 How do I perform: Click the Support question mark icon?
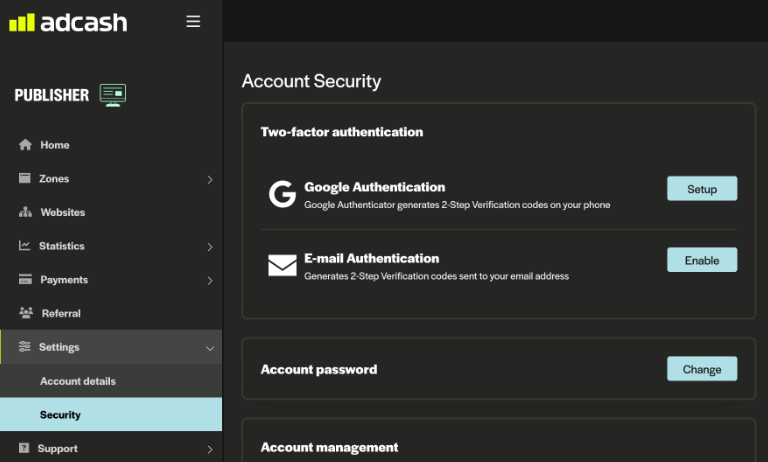click(x=25, y=449)
